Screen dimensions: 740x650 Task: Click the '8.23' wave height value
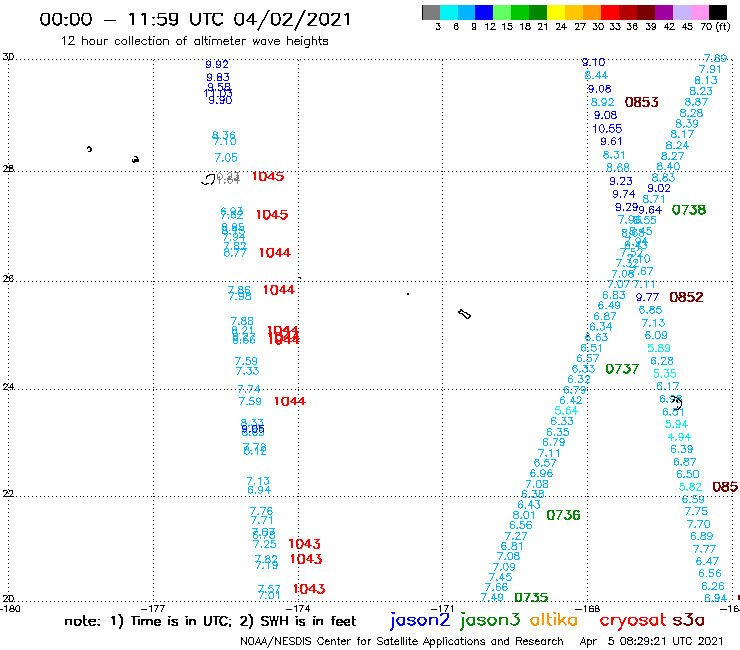(701, 91)
